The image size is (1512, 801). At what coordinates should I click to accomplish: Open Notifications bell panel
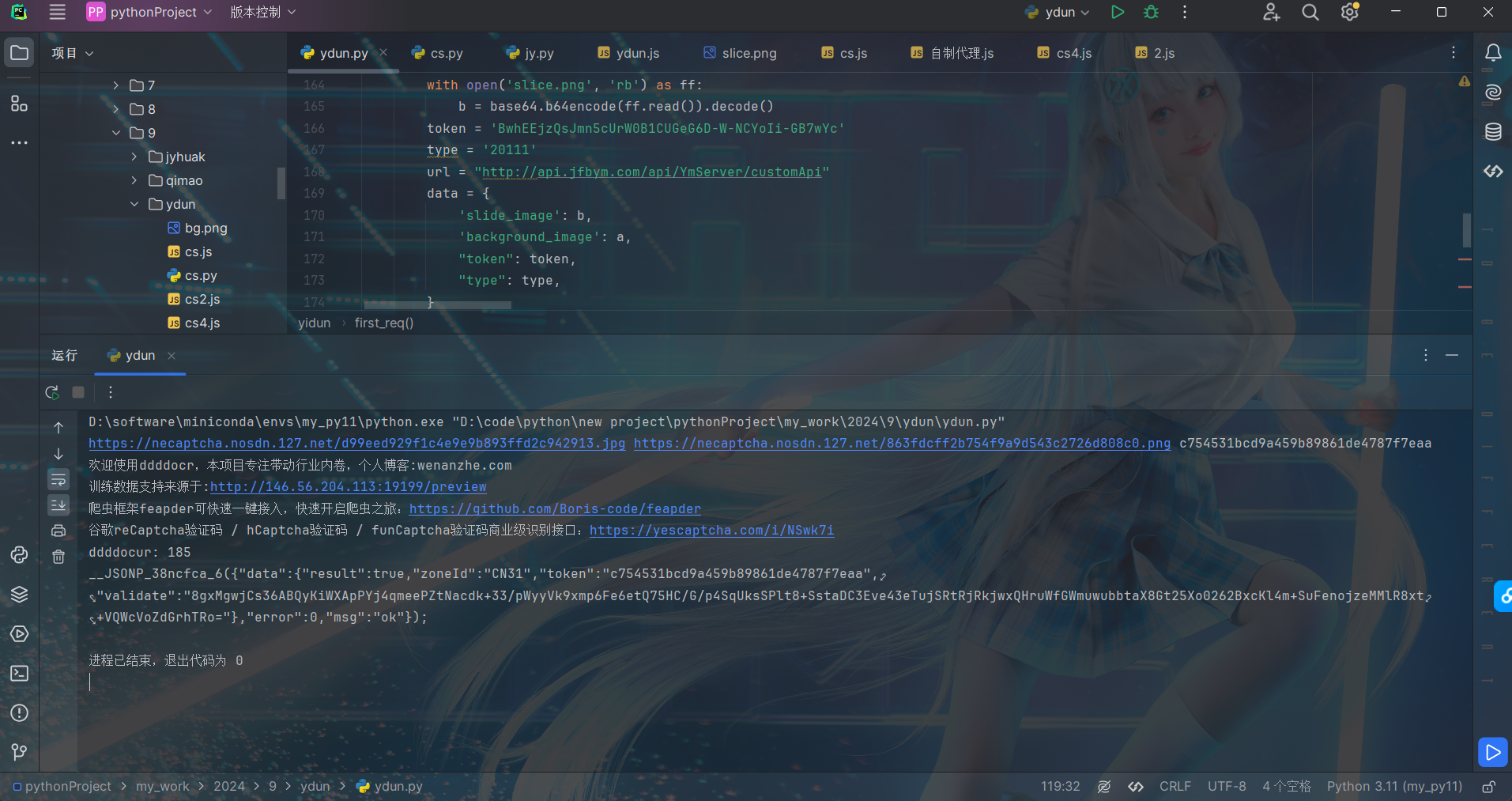click(x=1492, y=53)
